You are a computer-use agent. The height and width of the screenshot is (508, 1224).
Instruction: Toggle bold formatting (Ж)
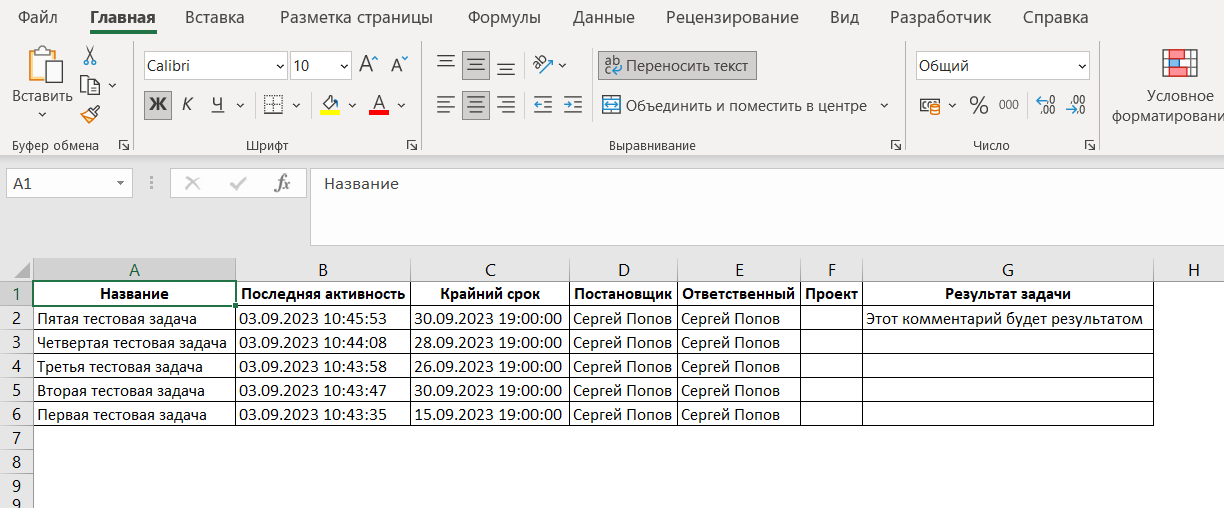[158, 105]
